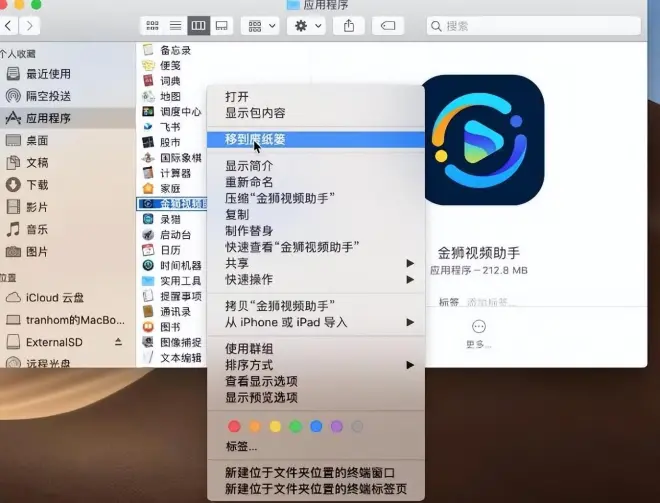This screenshot has height=503, width=660.
Task: Select 应用程序 in the sidebar
Action: pos(67,118)
